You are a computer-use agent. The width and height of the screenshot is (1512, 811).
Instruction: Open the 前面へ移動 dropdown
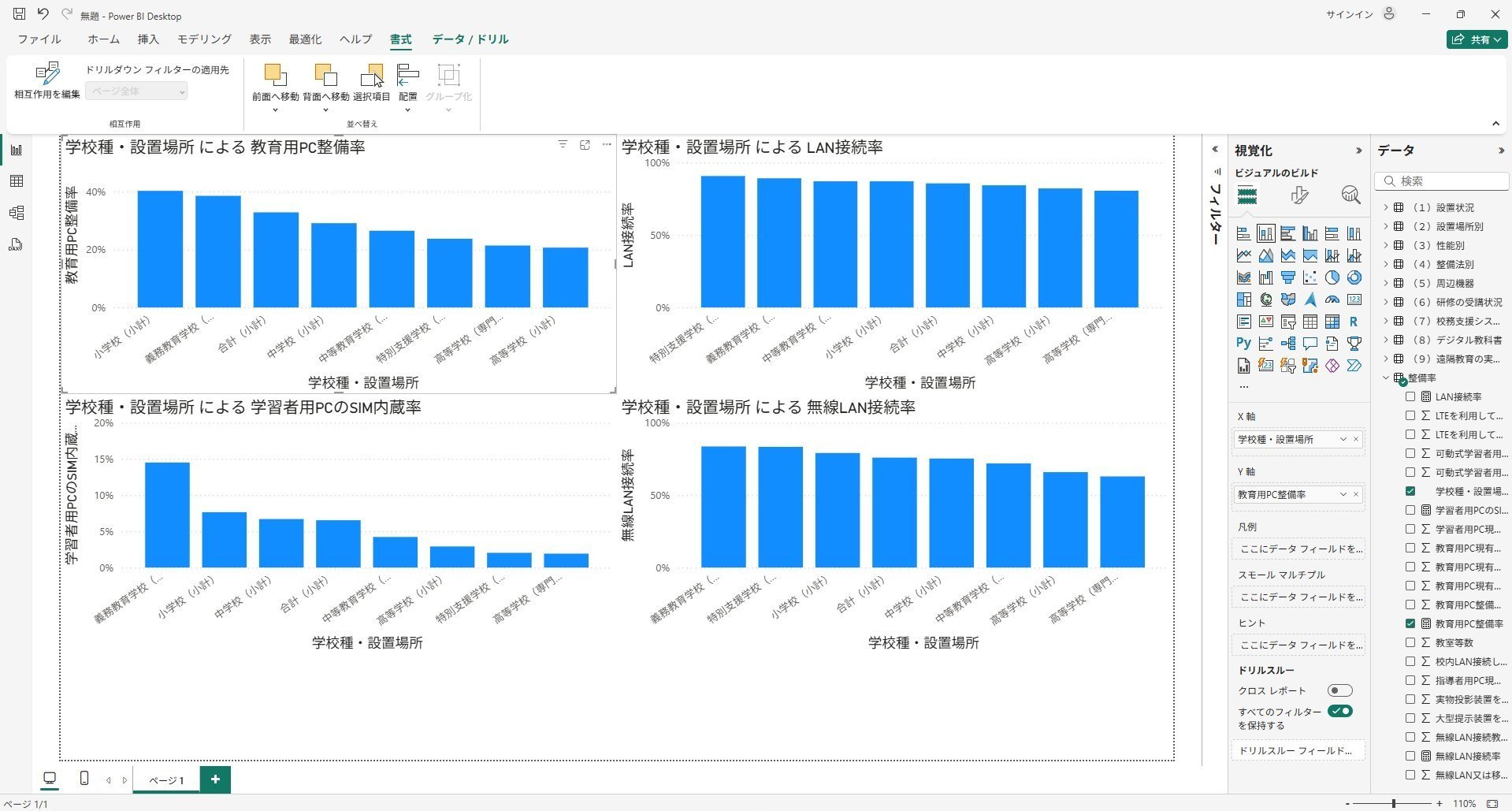[275, 109]
